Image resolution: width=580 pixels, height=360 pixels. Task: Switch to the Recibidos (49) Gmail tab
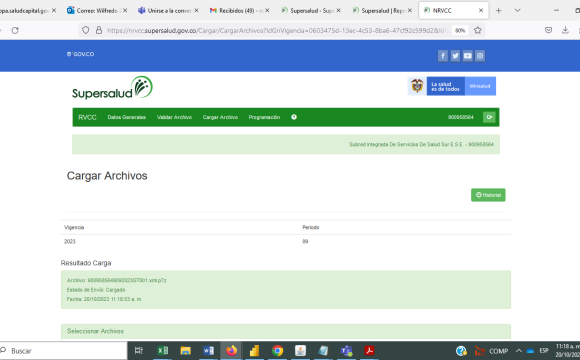coord(239,10)
